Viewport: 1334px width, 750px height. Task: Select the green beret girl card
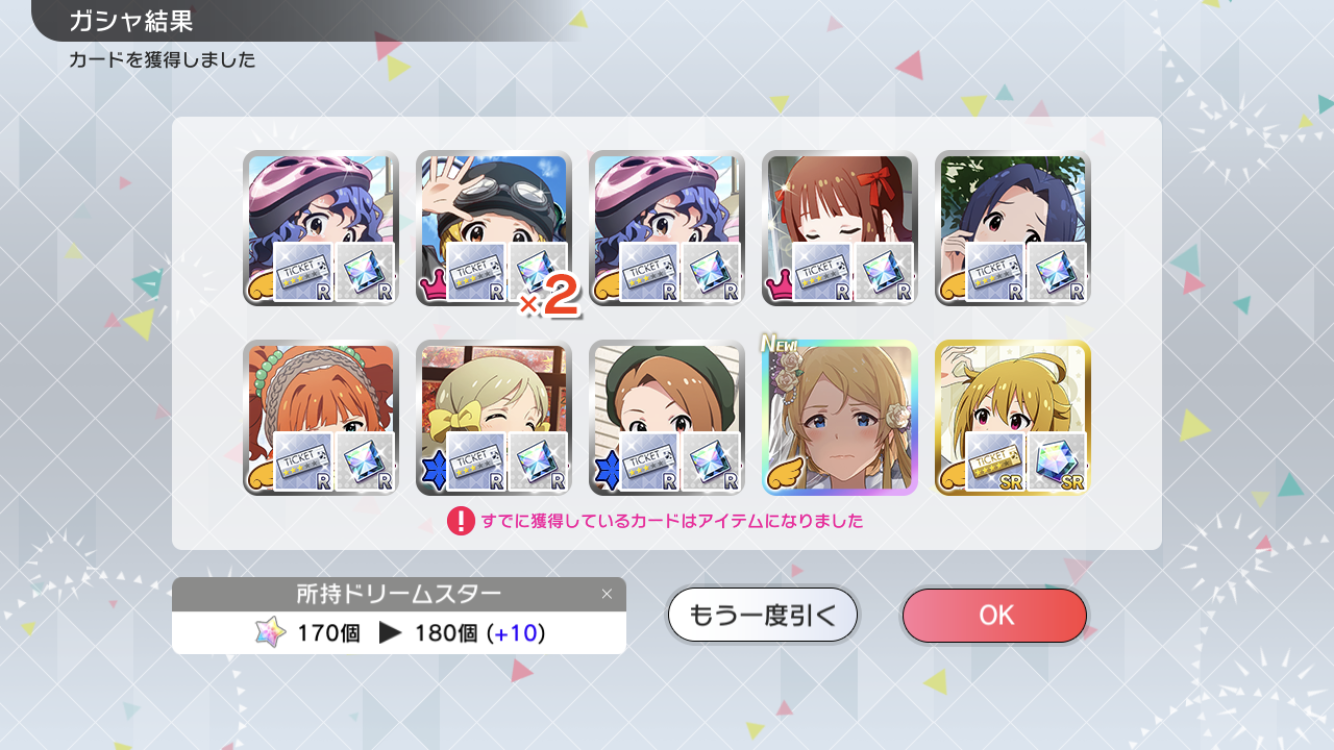coord(667,418)
